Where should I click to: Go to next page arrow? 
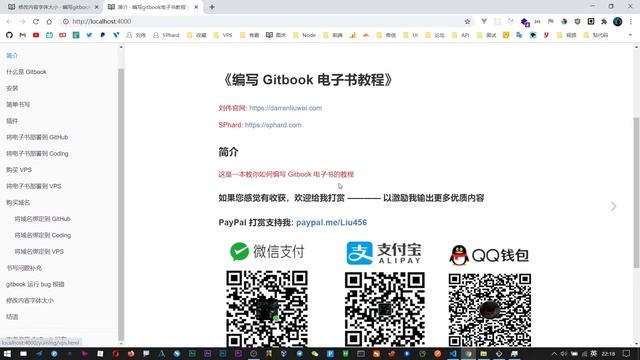click(613, 207)
